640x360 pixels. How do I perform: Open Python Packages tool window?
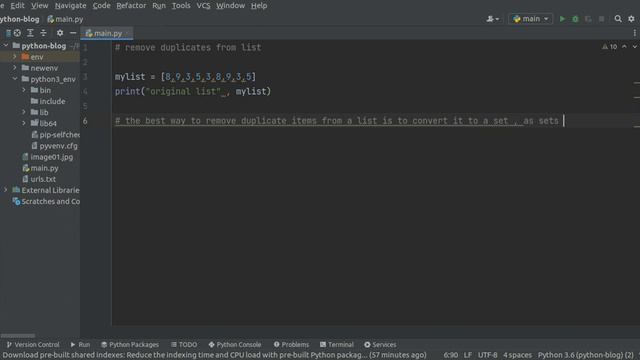point(130,344)
